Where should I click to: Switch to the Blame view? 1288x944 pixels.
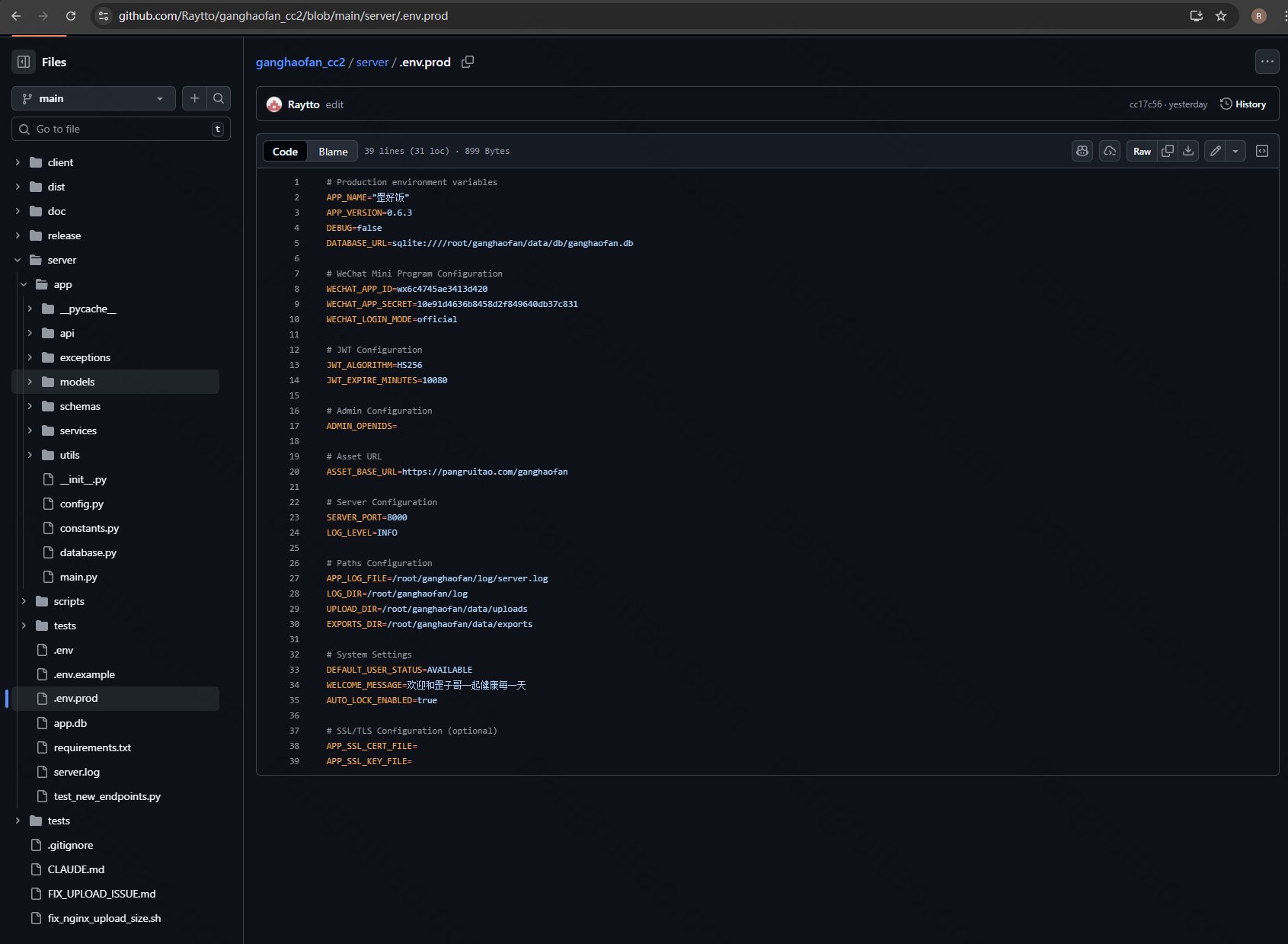tap(333, 151)
